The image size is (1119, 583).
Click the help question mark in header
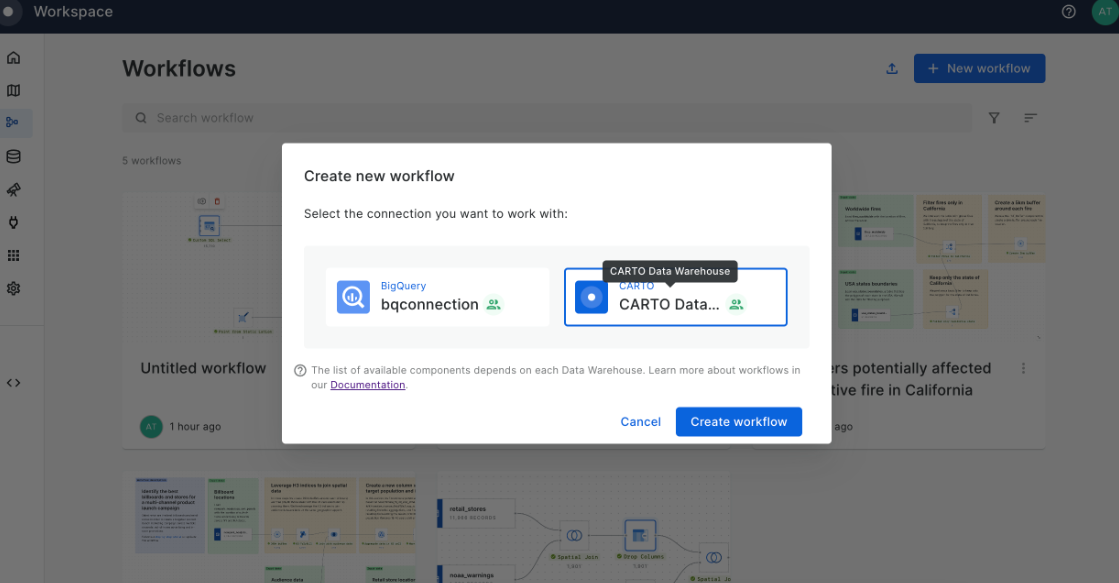pyautogui.click(x=1068, y=11)
